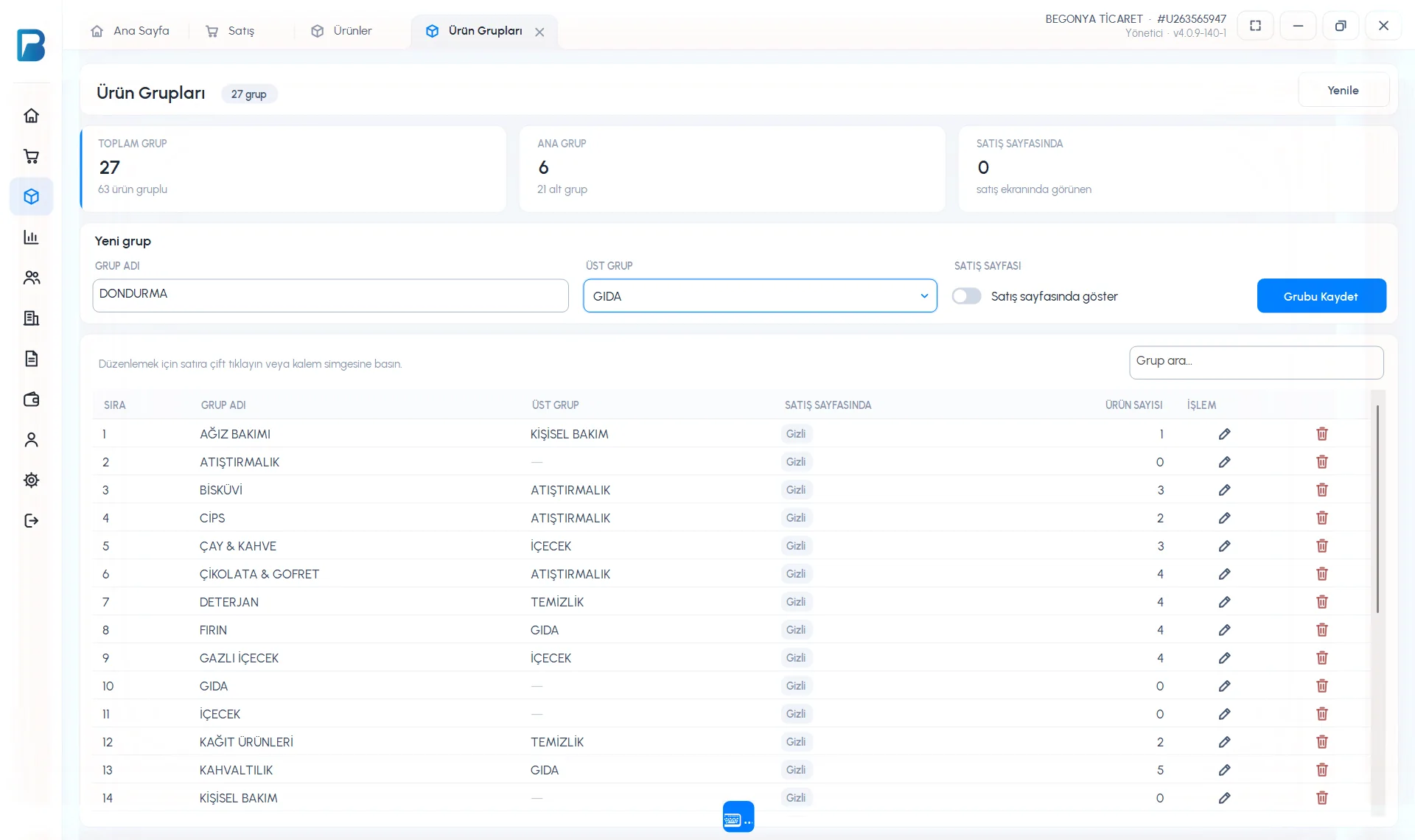The height and width of the screenshot is (840, 1415).
Task: Switch to the Ana Sayfa tab
Action: tap(130, 31)
